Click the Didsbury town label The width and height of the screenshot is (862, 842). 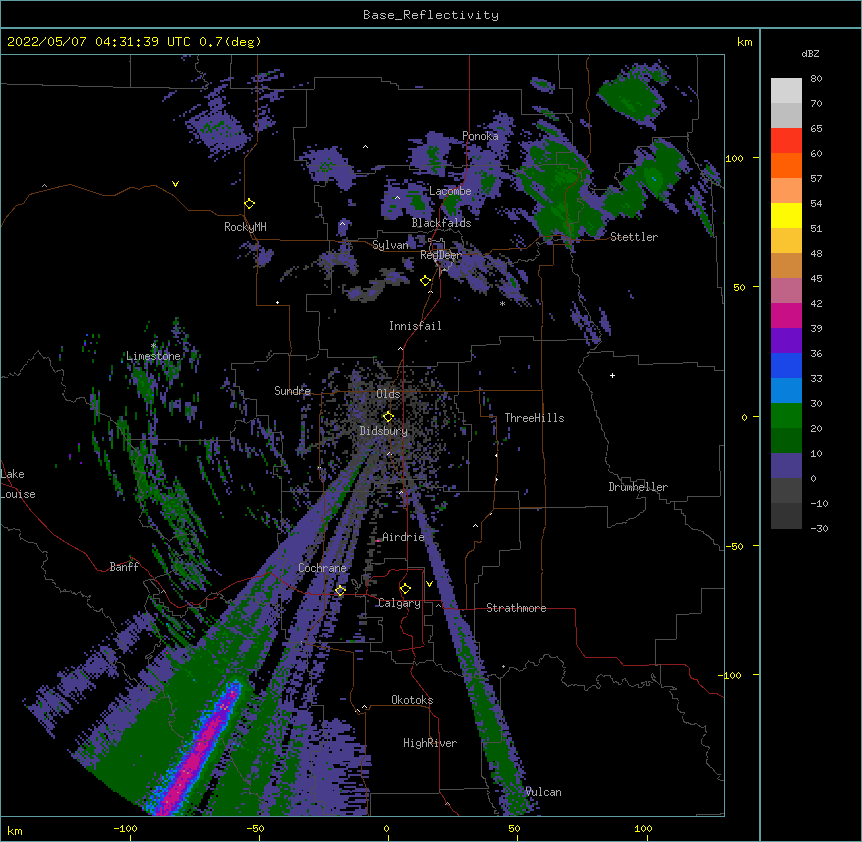pos(384,431)
